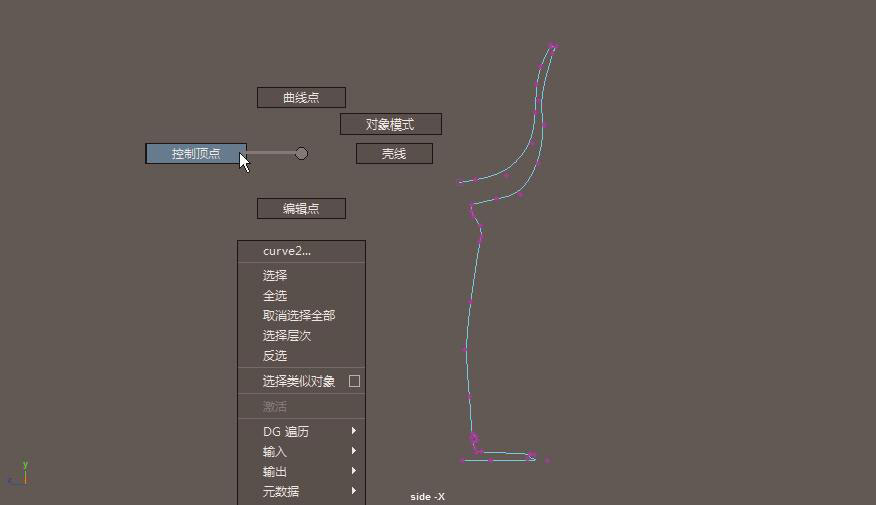Expand the DG 遍历 submenu
This screenshot has width=876, height=505.
pyautogui.click(x=302, y=432)
